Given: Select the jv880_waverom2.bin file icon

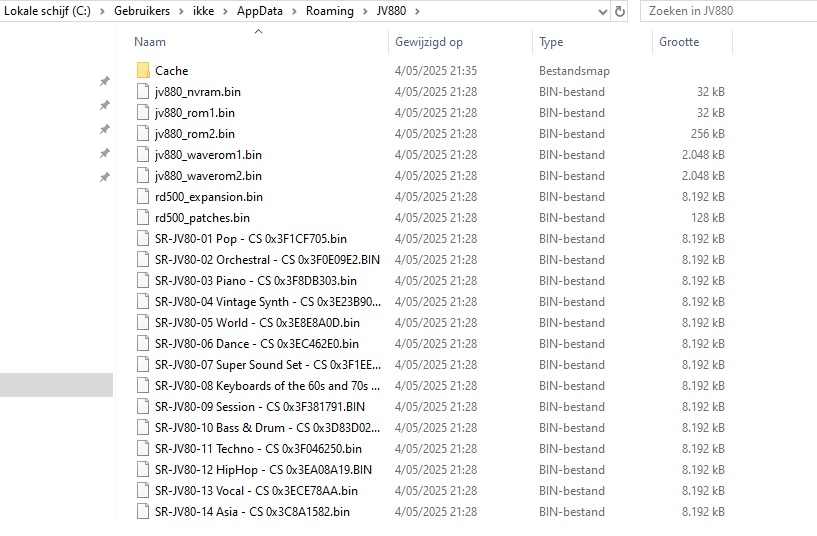Looking at the screenshot, I should [143, 176].
